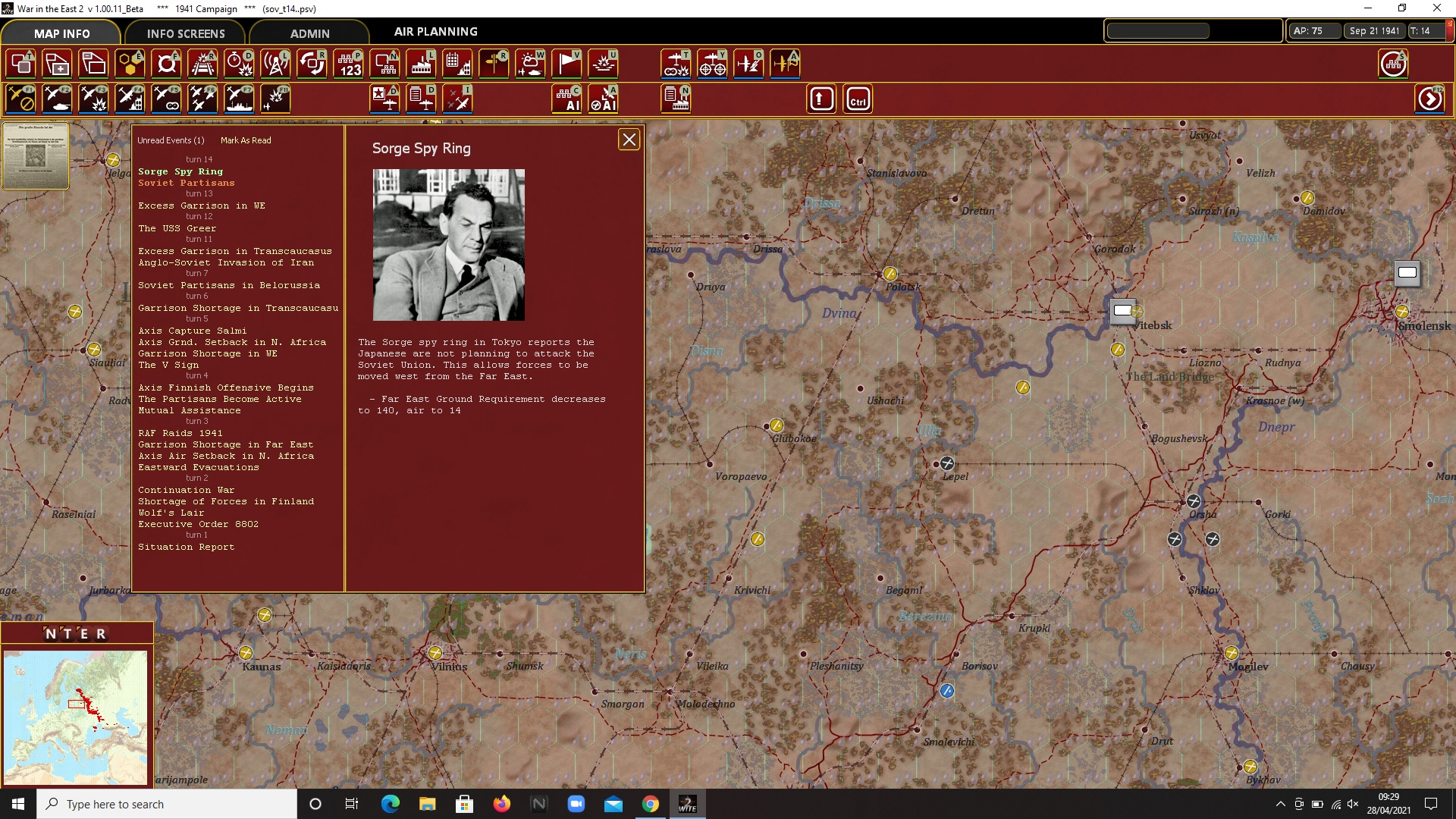Switch to the INFO SCREENS tab
Screen dimensions: 1456x819
(186, 33)
